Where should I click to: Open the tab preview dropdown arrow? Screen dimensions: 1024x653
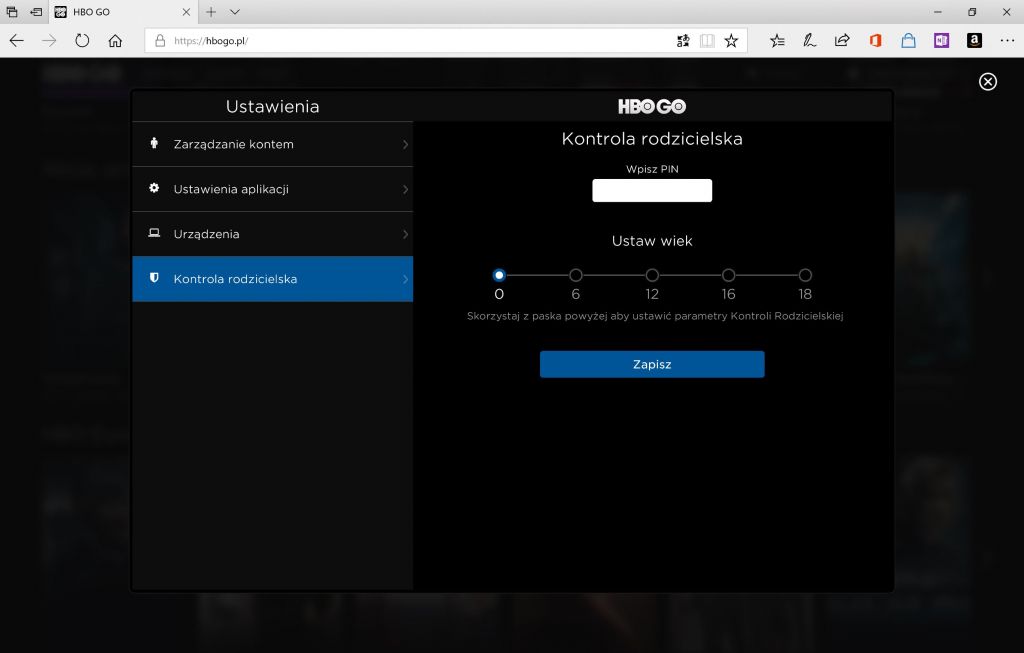tap(235, 12)
